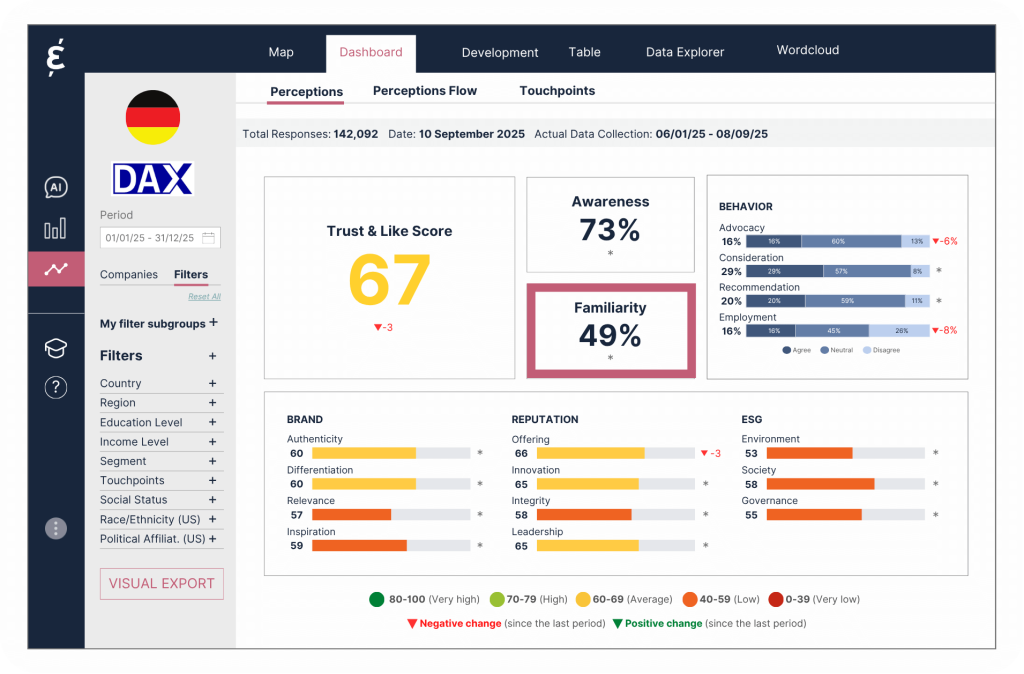1024x674 pixels.
Task: Open the graduation cap learning icon
Action: (56, 348)
